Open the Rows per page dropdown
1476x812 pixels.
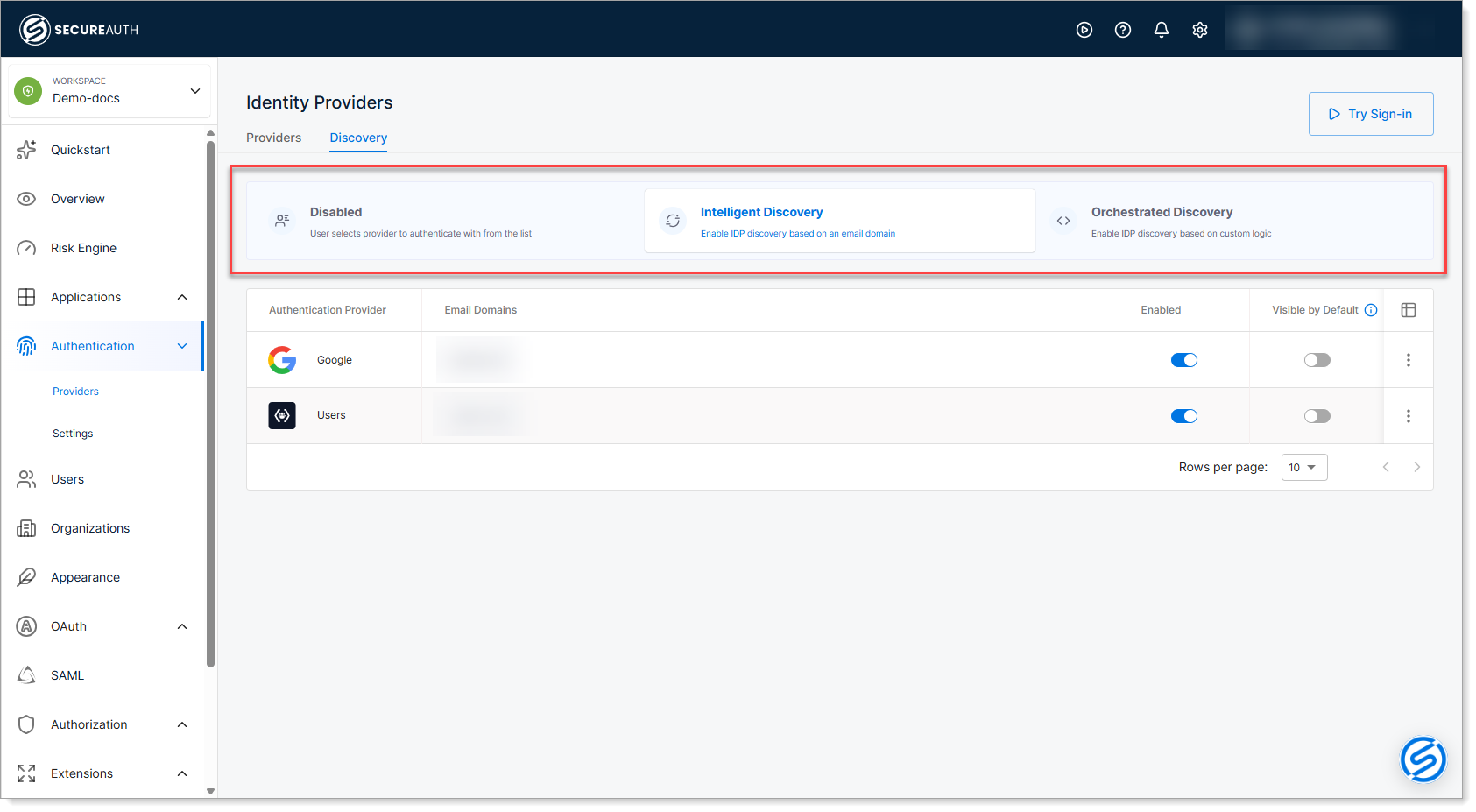pos(1304,467)
